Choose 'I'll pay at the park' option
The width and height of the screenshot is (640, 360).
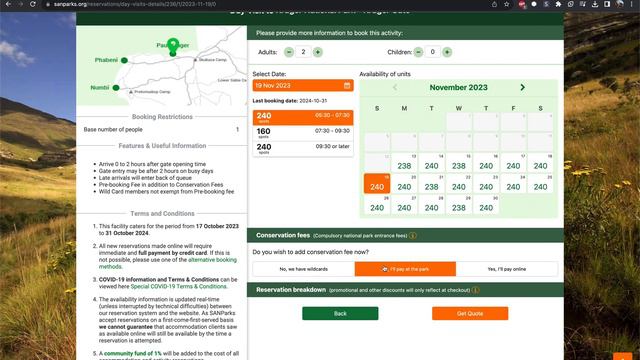pyautogui.click(x=405, y=269)
